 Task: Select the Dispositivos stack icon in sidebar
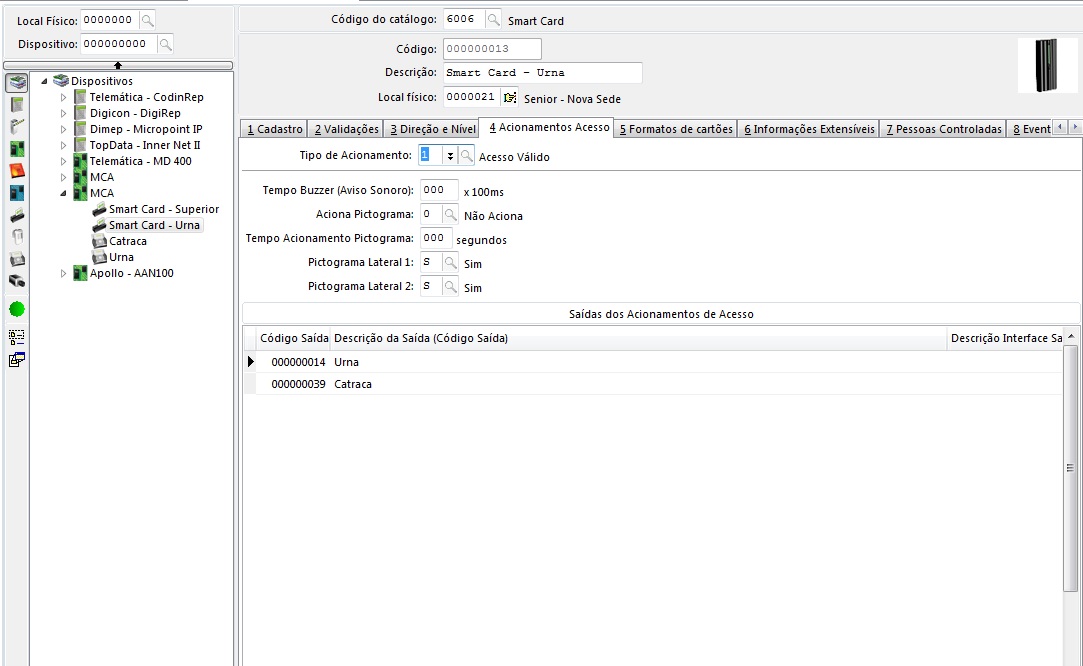click(x=17, y=82)
